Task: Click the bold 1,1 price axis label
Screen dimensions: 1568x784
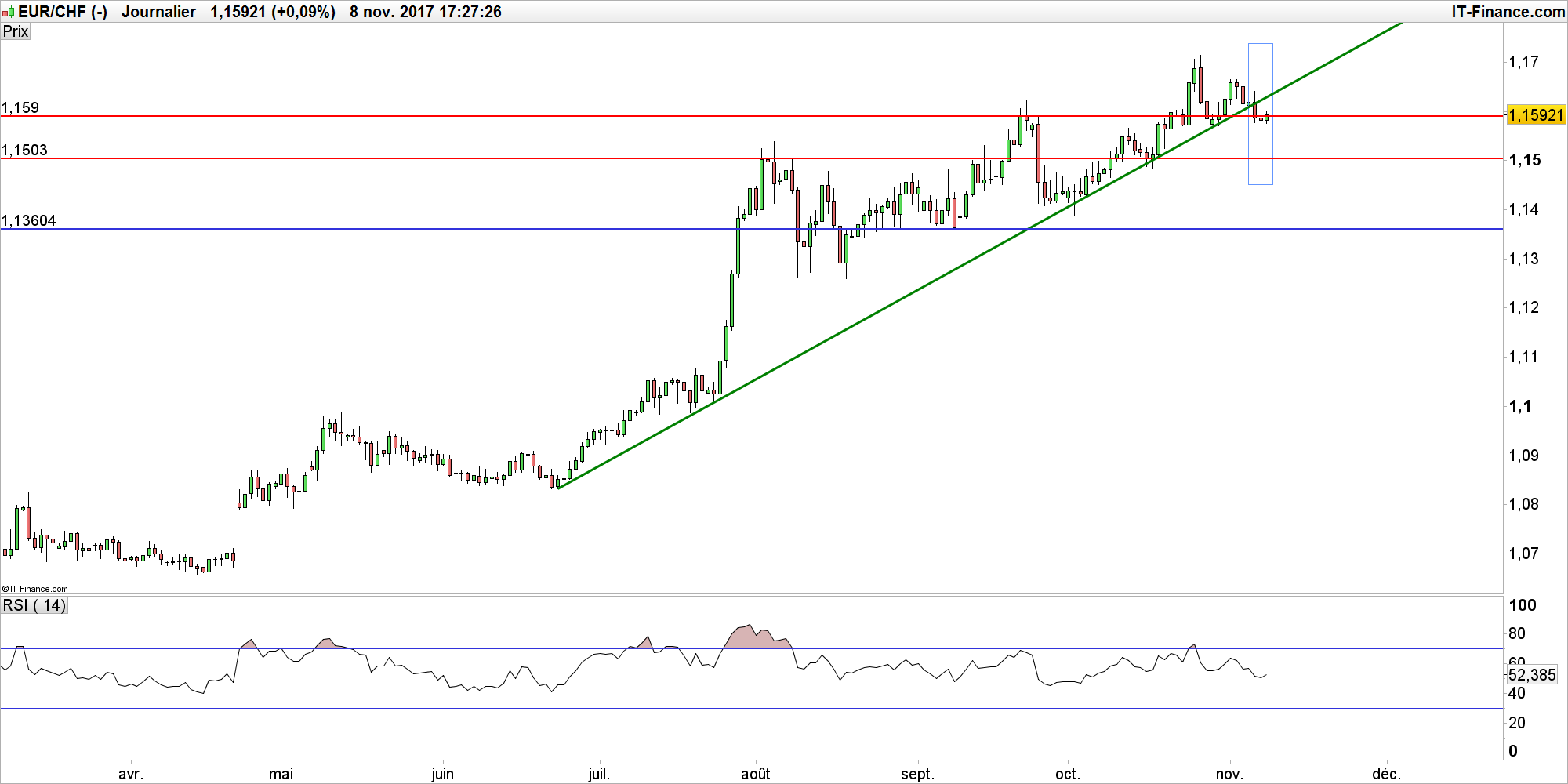Action: coord(1520,406)
